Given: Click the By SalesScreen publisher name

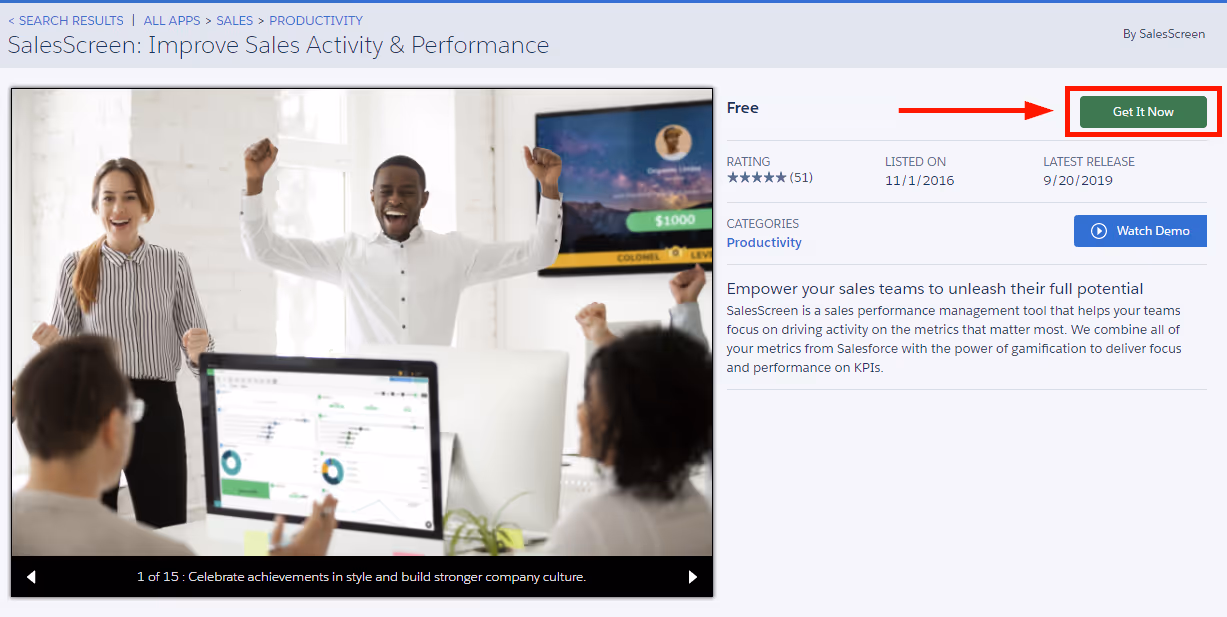Looking at the screenshot, I should click(1166, 33).
